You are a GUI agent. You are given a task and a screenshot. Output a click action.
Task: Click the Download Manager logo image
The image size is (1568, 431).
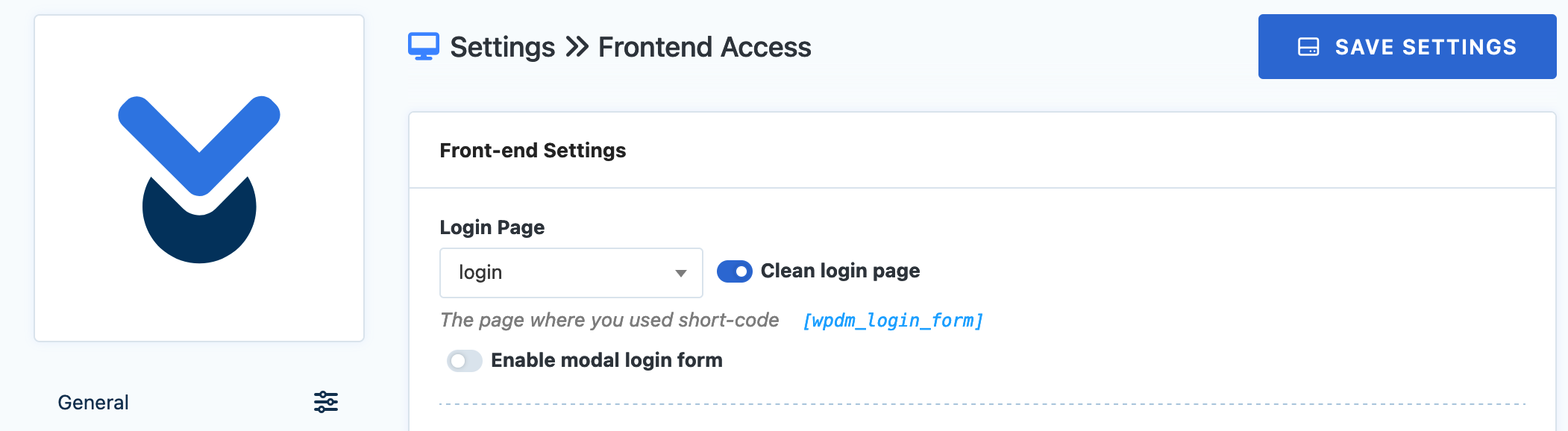click(x=199, y=179)
